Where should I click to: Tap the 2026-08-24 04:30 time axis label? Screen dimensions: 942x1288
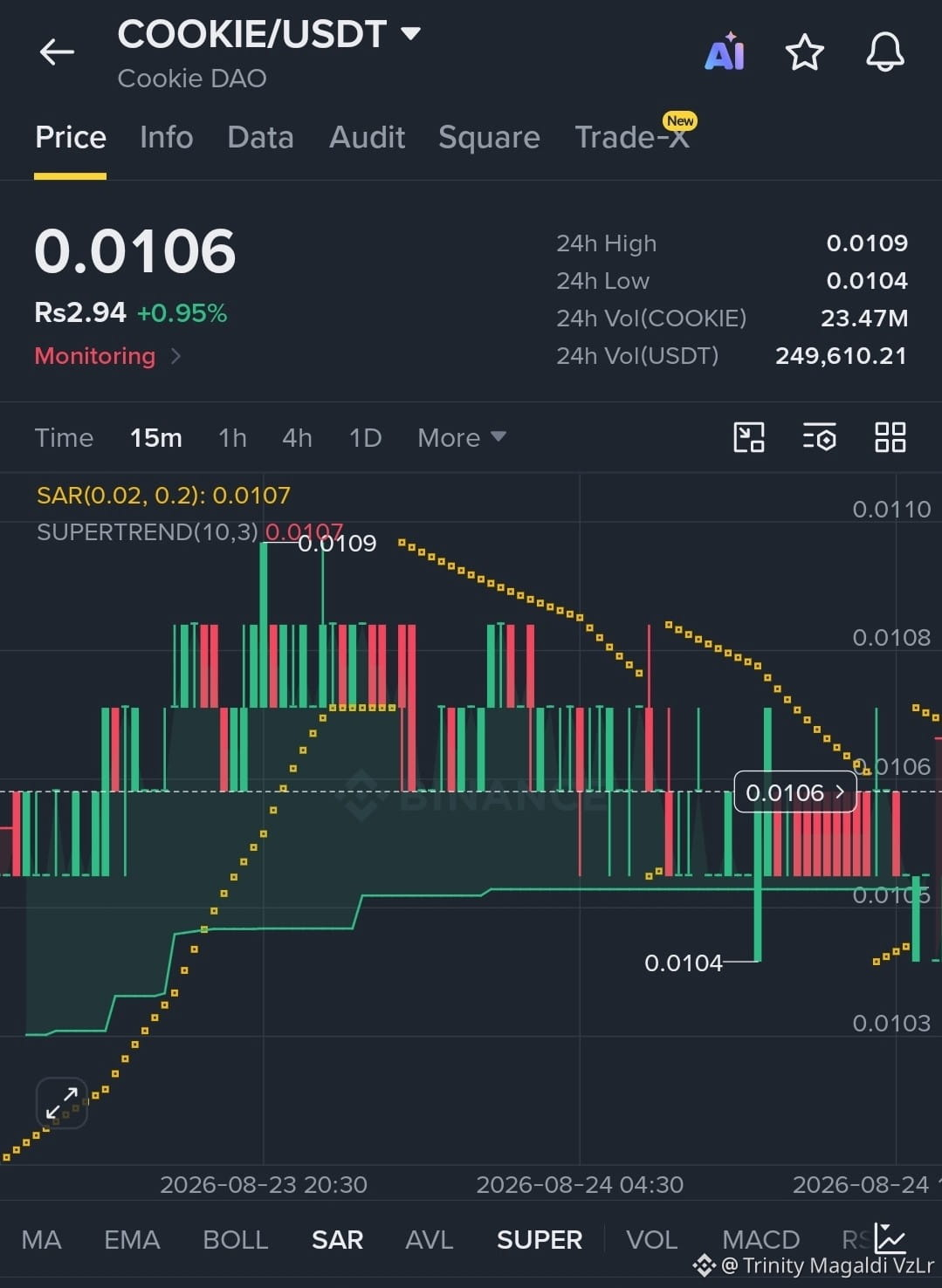(580, 1185)
